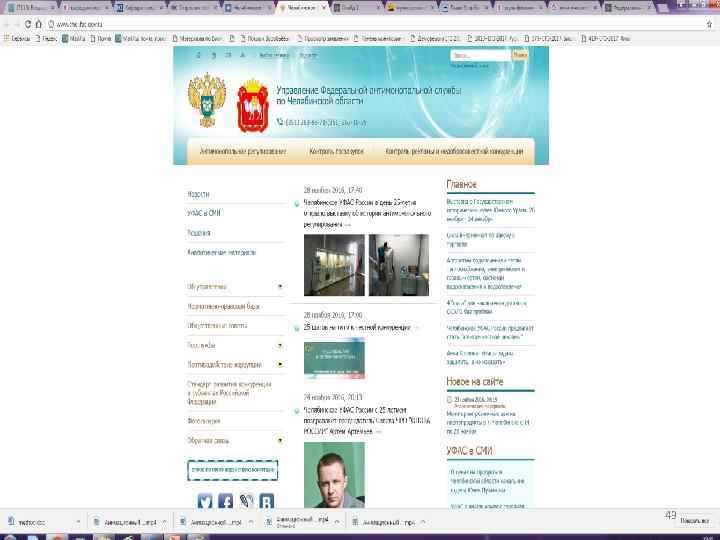Image resolution: width=720 pixels, height=540 pixels.
Task: Click the phone icon below site title
Action: click(280, 122)
